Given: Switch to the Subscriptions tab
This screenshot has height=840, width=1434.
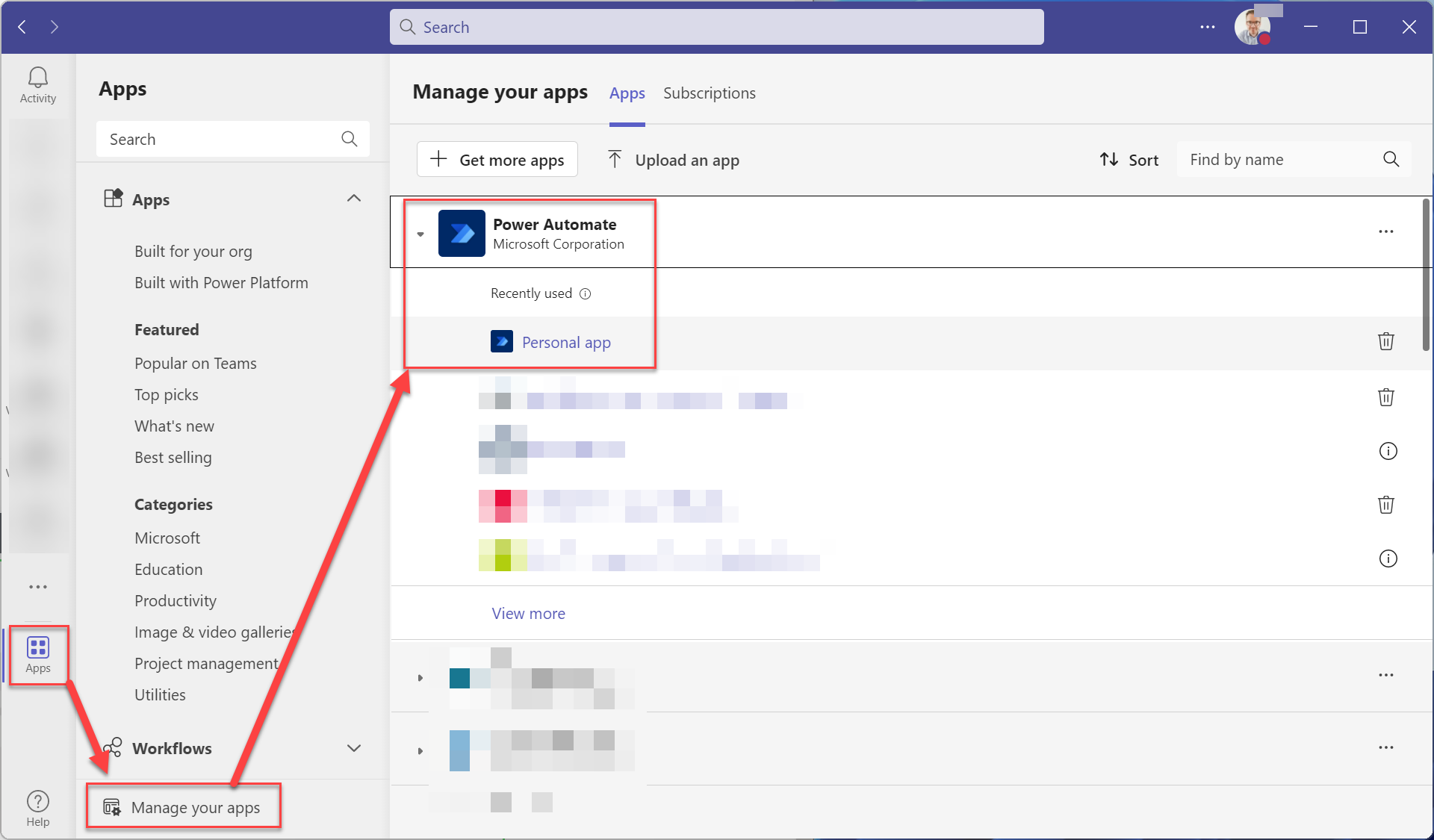Looking at the screenshot, I should [x=709, y=93].
